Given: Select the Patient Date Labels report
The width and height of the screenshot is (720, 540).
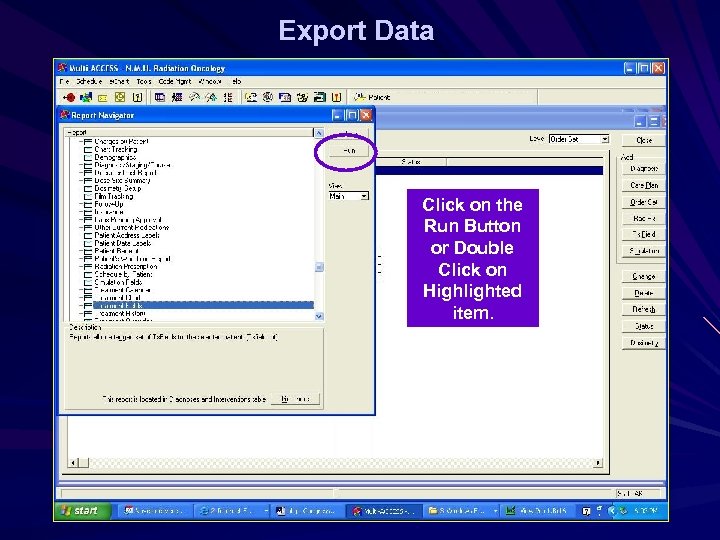Looking at the screenshot, I should (123, 243).
